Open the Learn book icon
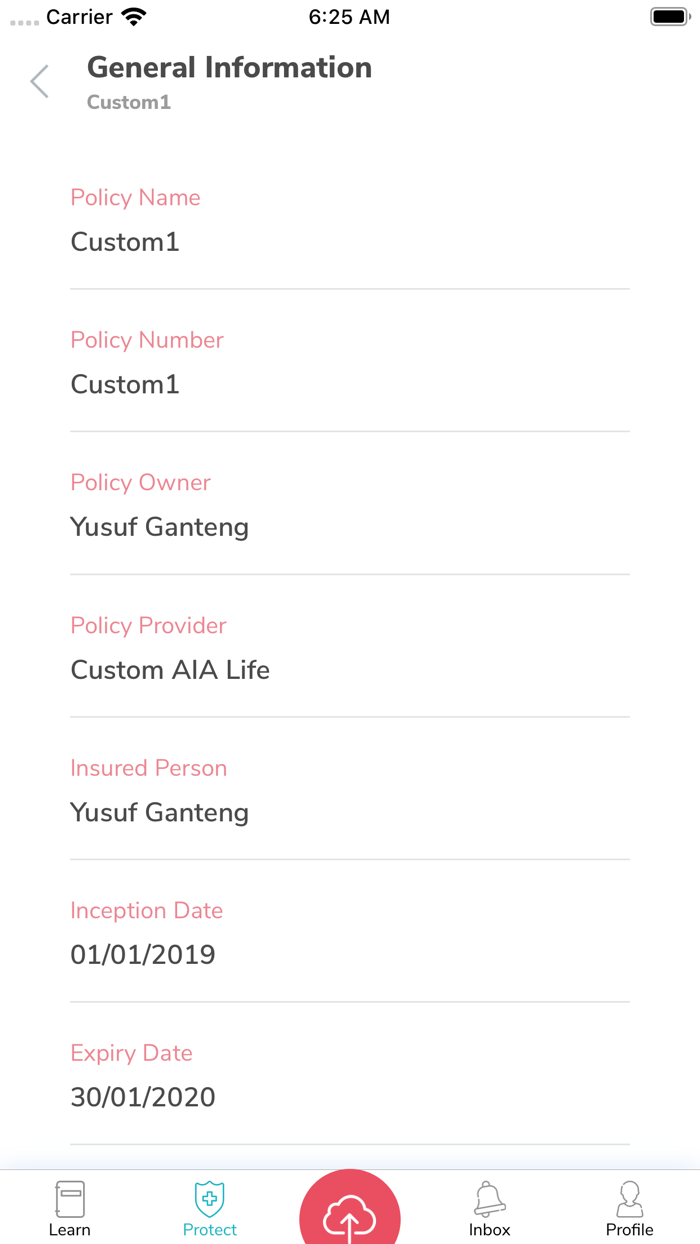The height and width of the screenshot is (1244, 700). click(70, 1198)
